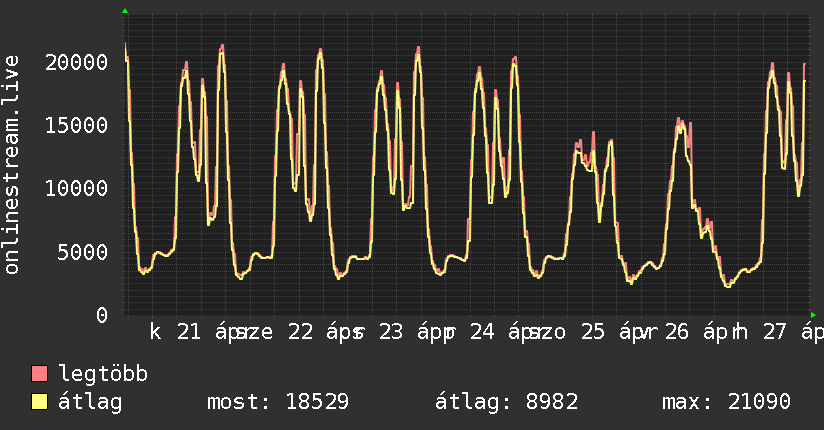The image size is (824, 430).
Task: Click the 5000 y-axis label
Action: 83,252
